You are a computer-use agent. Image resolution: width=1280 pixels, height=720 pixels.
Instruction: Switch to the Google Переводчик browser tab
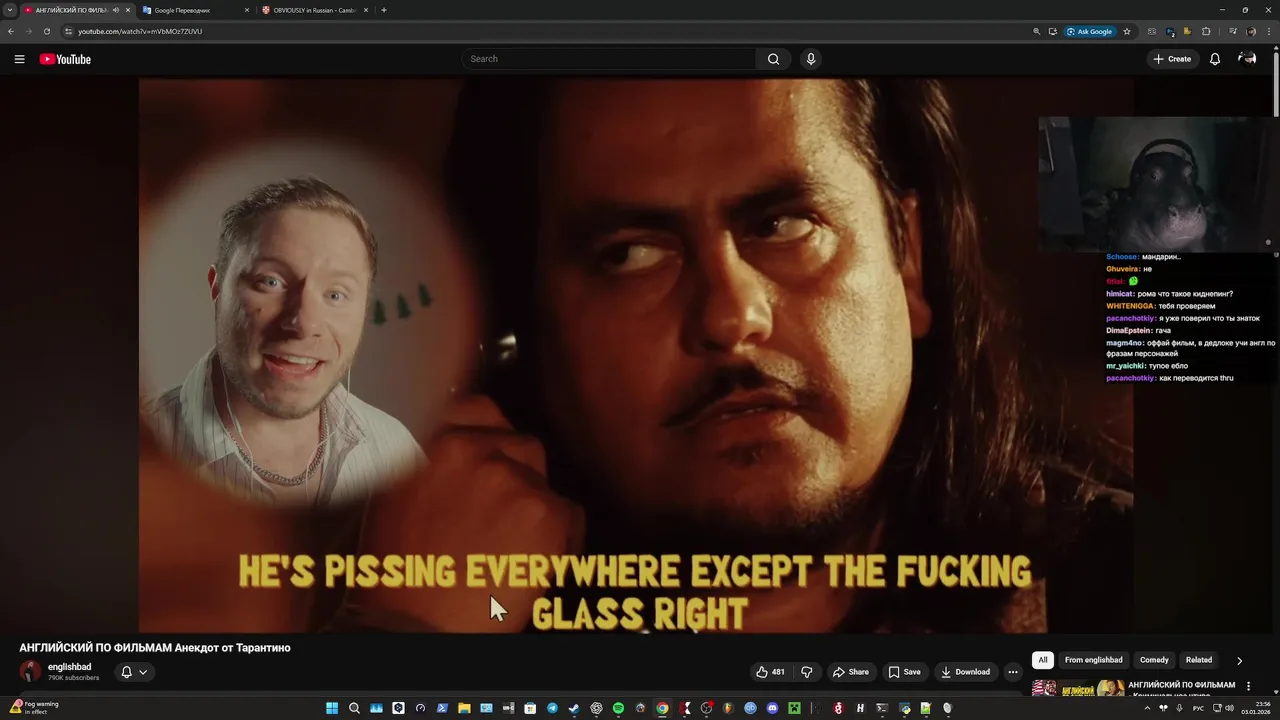pos(196,10)
